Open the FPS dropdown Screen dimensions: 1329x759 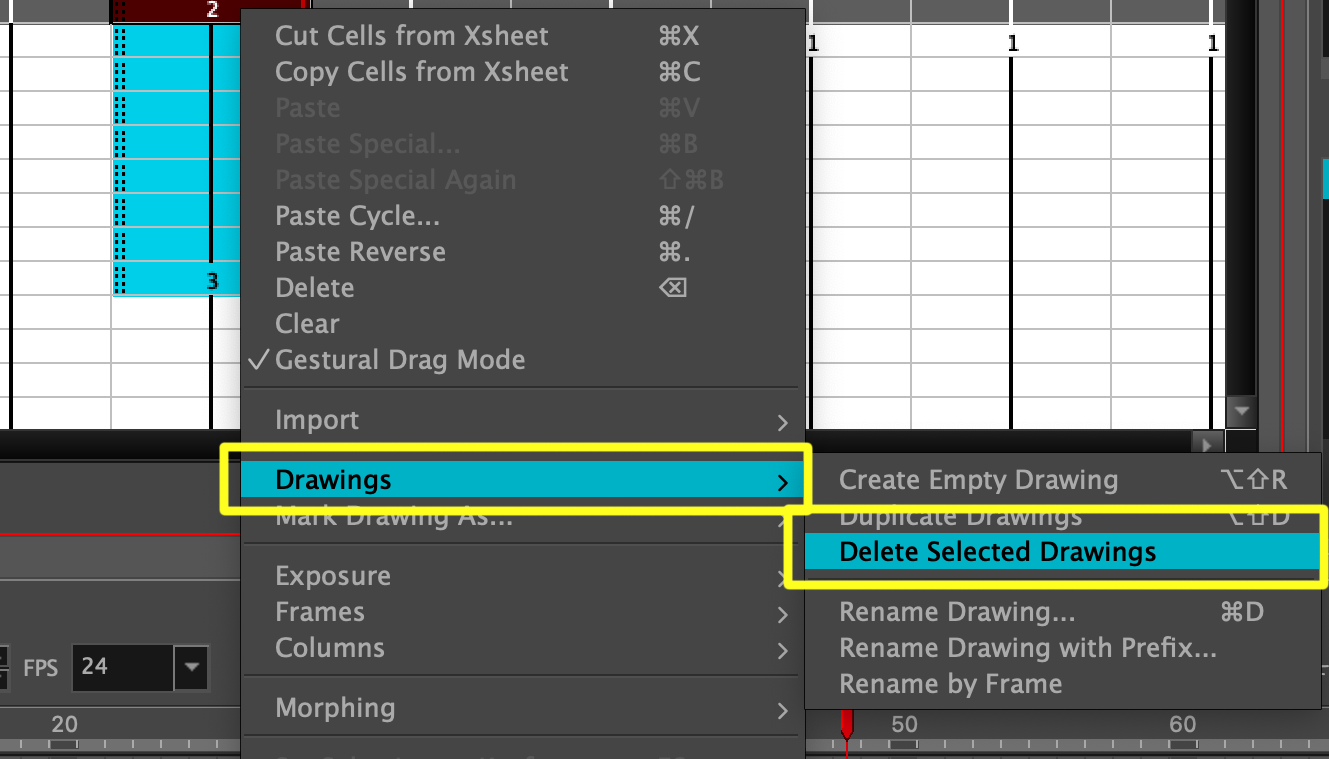pos(193,668)
